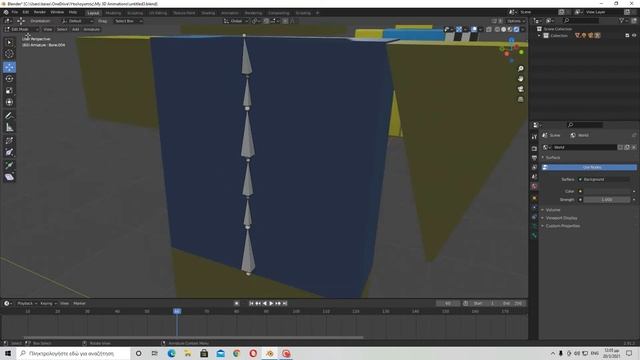This screenshot has width=640, height=360.
Task: Select the Extrude bone tool
Action: coord(9,165)
